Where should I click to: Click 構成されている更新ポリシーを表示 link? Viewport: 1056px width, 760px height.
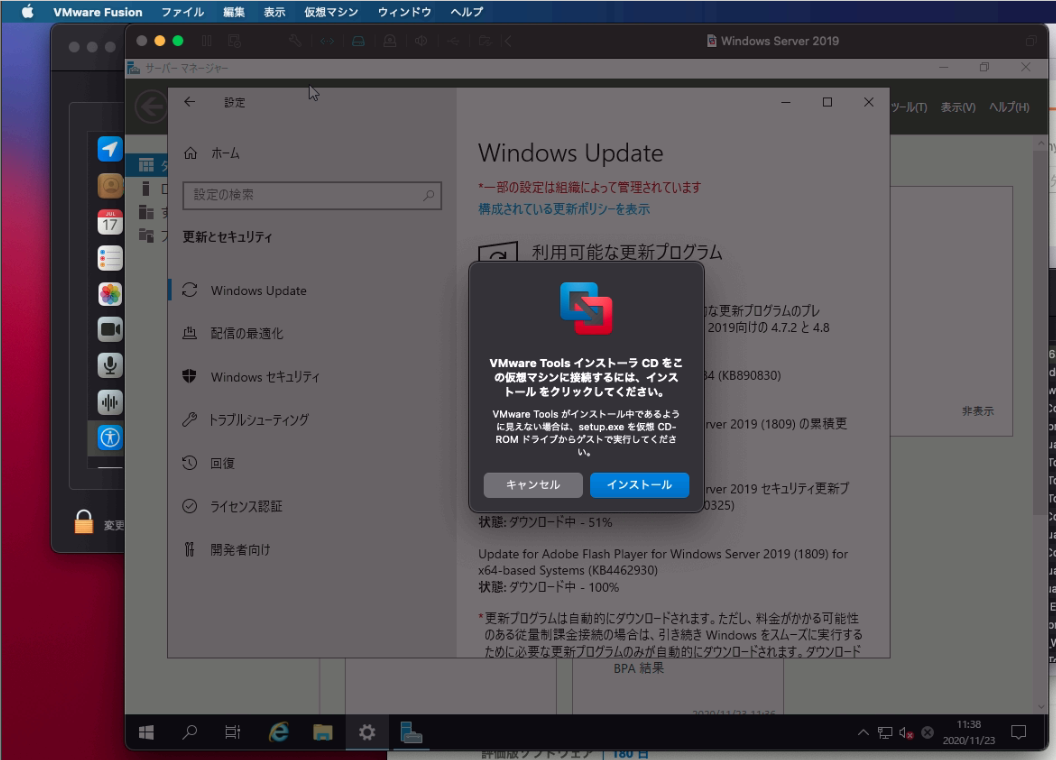564,209
